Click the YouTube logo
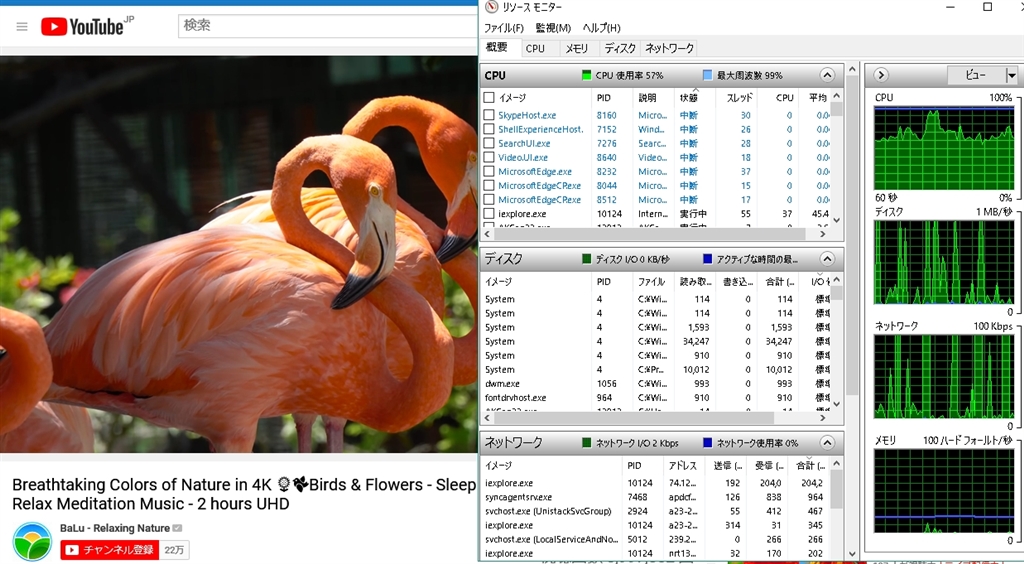Screen dimensions: 1024x564 [83, 26]
